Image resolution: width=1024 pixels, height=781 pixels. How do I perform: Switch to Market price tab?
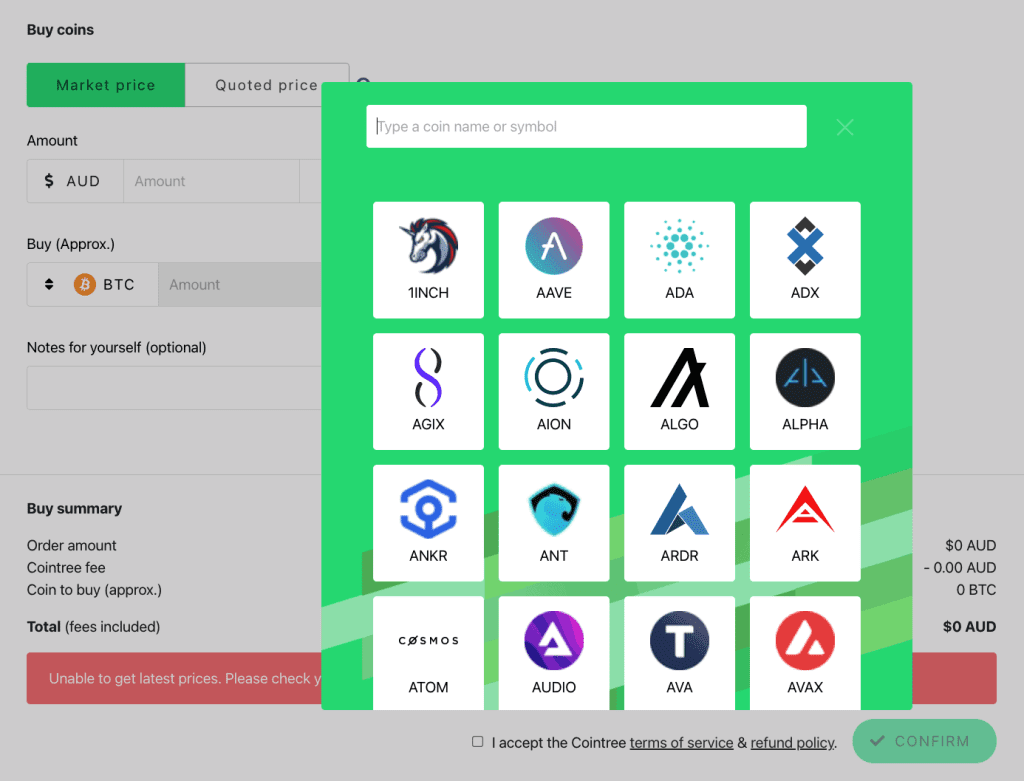pyautogui.click(x=106, y=85)
